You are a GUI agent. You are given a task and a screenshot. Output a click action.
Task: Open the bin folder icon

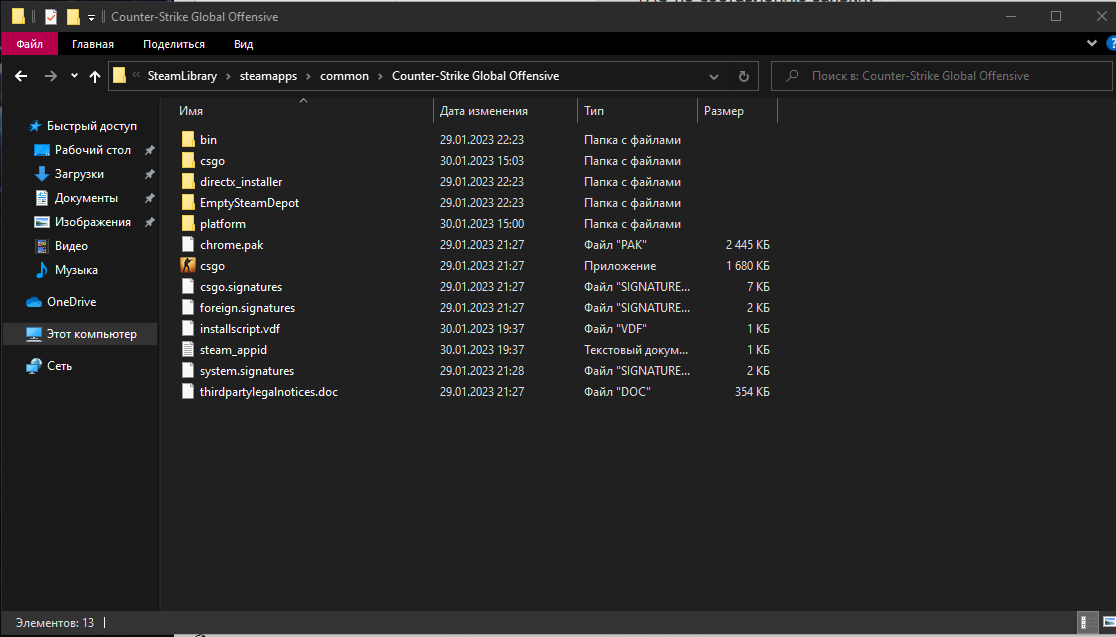coord(188,139)
